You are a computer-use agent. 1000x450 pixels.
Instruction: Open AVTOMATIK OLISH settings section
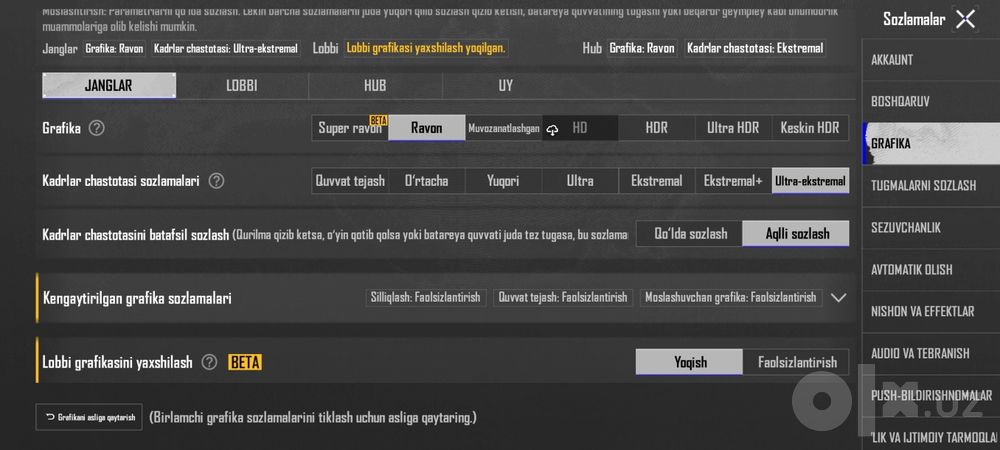point(931,270)
